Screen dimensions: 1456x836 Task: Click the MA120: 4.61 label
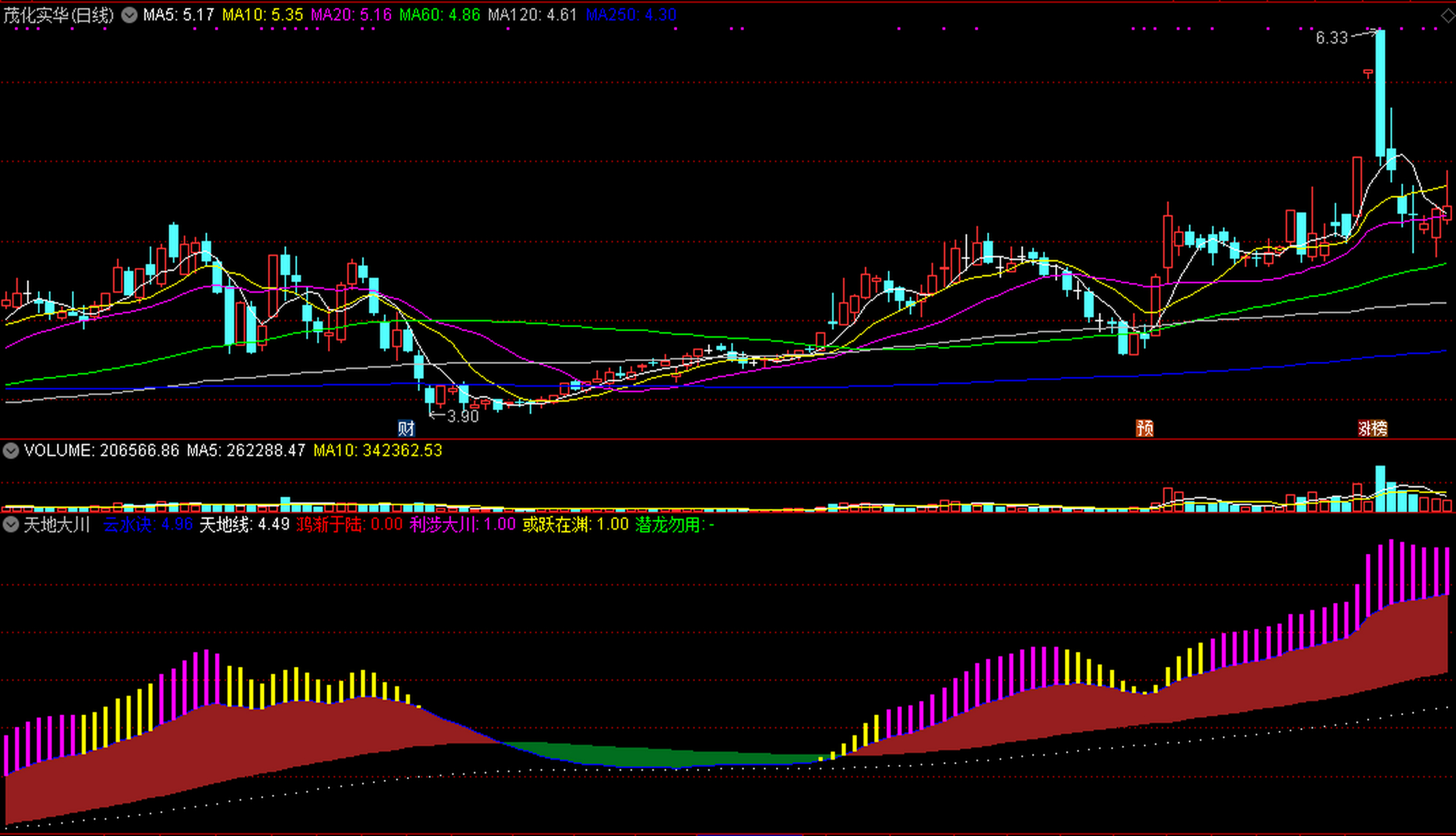(x=532, y=15)
